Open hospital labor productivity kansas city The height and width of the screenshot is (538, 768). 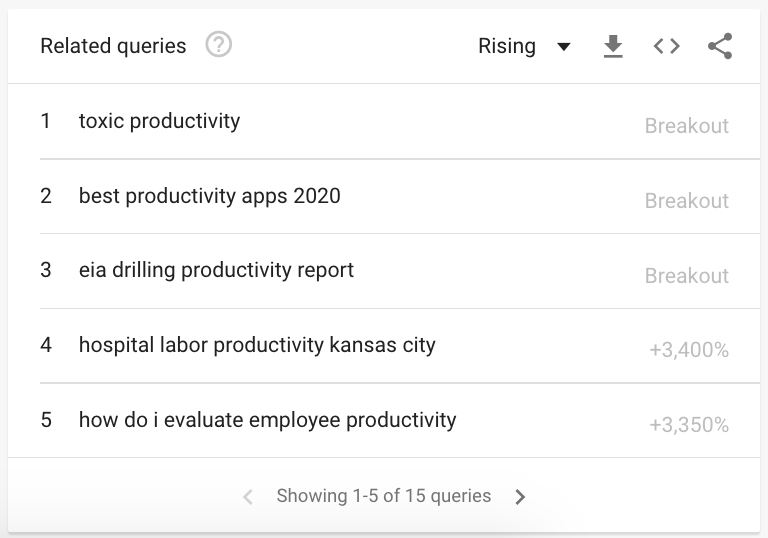click(x=257, y=345)
